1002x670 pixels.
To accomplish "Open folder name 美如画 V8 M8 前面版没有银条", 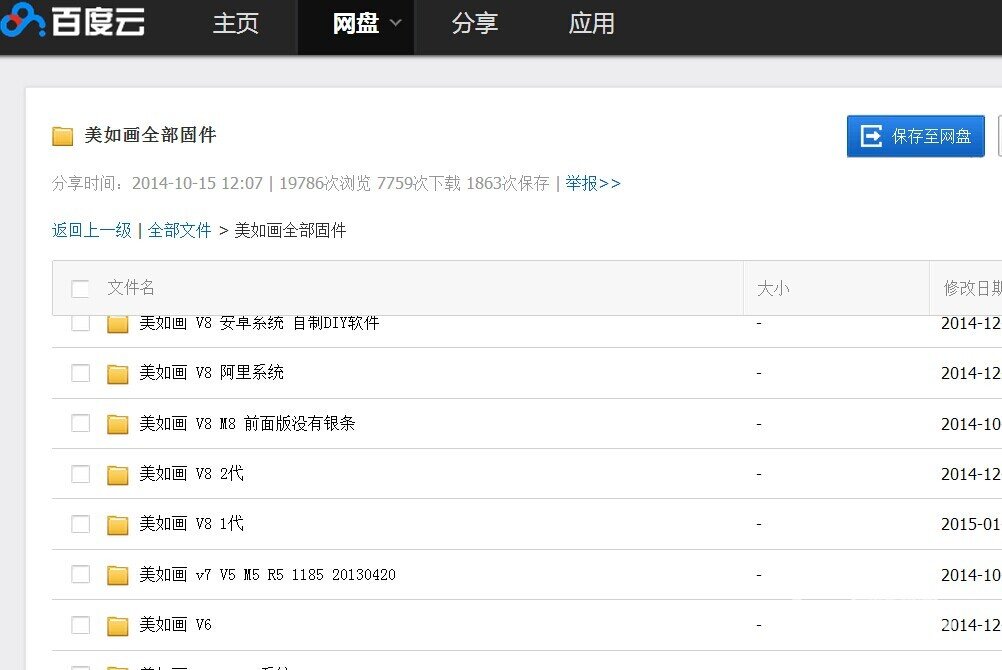I will (247, 423).
